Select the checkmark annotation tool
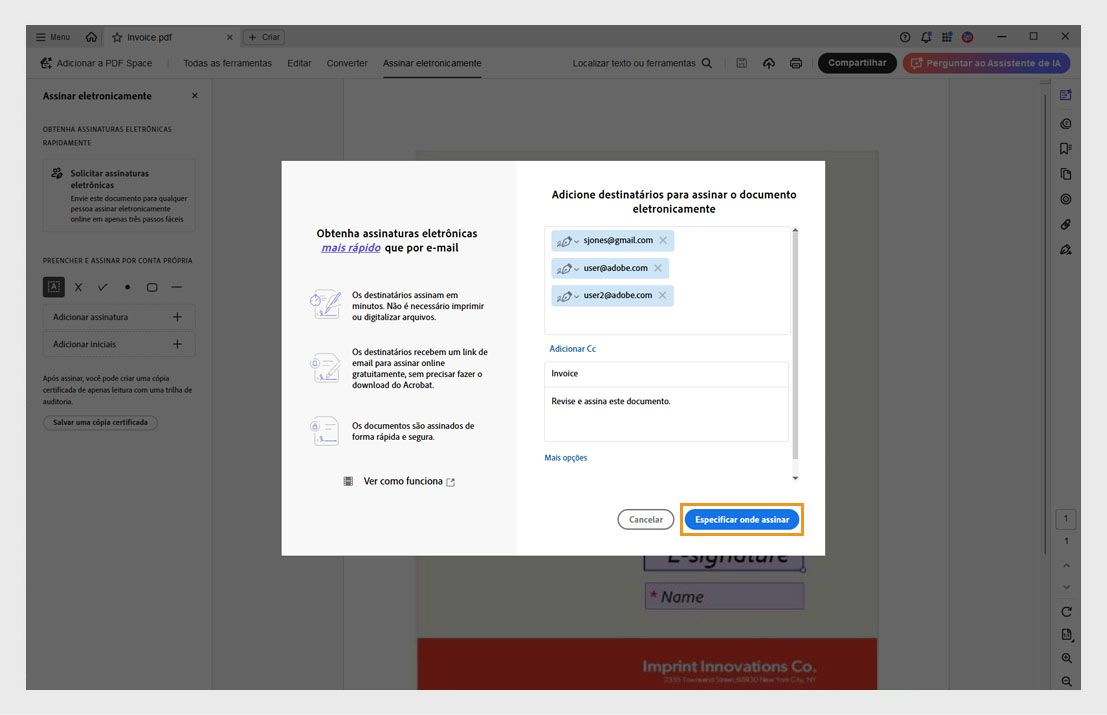This screenshot has height=715, width=1107. coord(102,287)
